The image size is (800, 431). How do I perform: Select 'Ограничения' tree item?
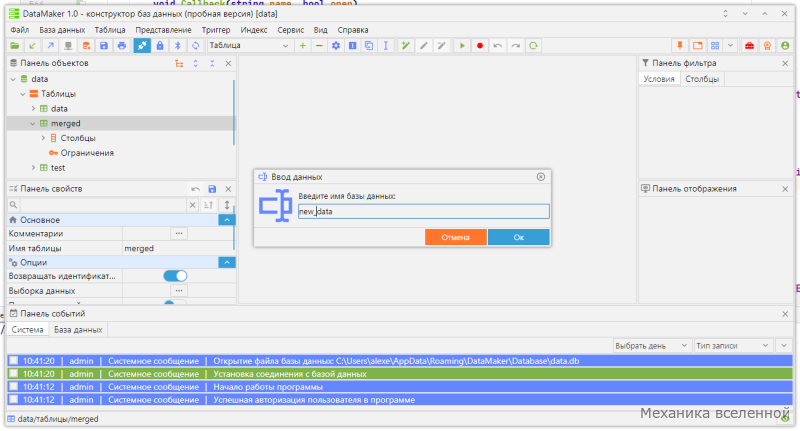click(x=87, y=153)
